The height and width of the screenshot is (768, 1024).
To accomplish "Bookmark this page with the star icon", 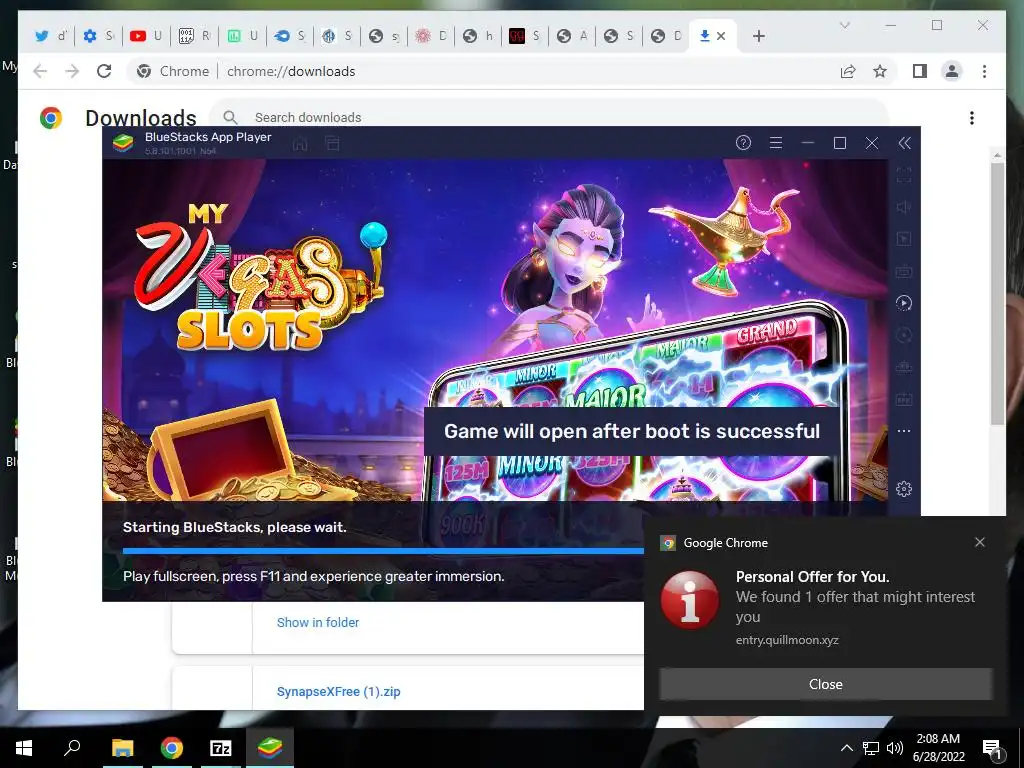I will 880,71.
